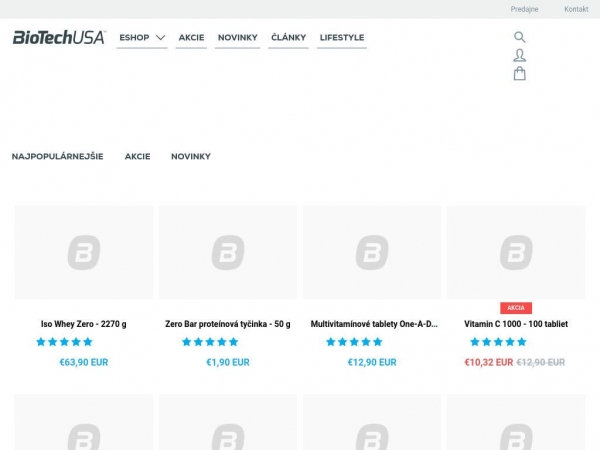The height and width of the screenshot is (450, 600).
Task: Open Iso Whey Zero product image
Action: pyautogui.click(x=84, y=253)
